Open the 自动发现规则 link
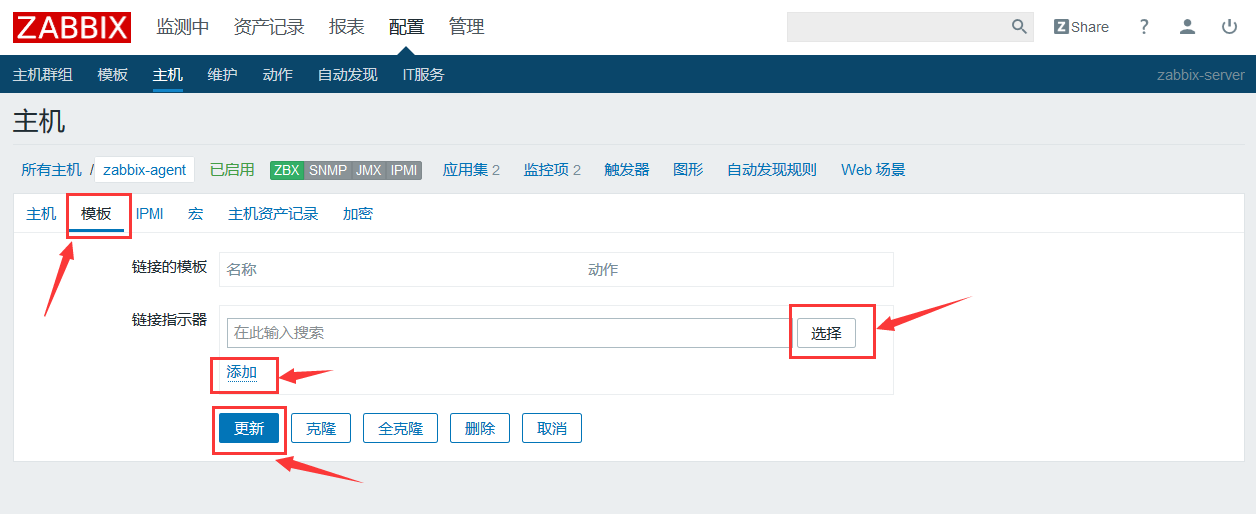Screen dimensions: 1256x514 click(x=772, y=170)
